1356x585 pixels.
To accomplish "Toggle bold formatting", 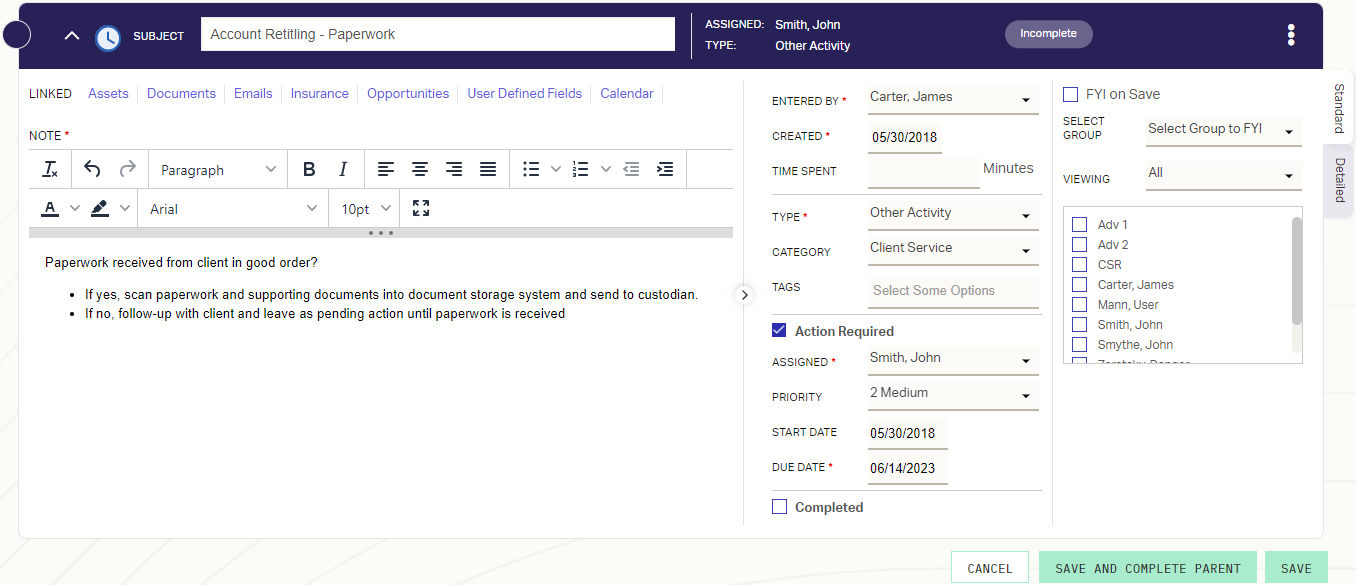I will (309, 170).
